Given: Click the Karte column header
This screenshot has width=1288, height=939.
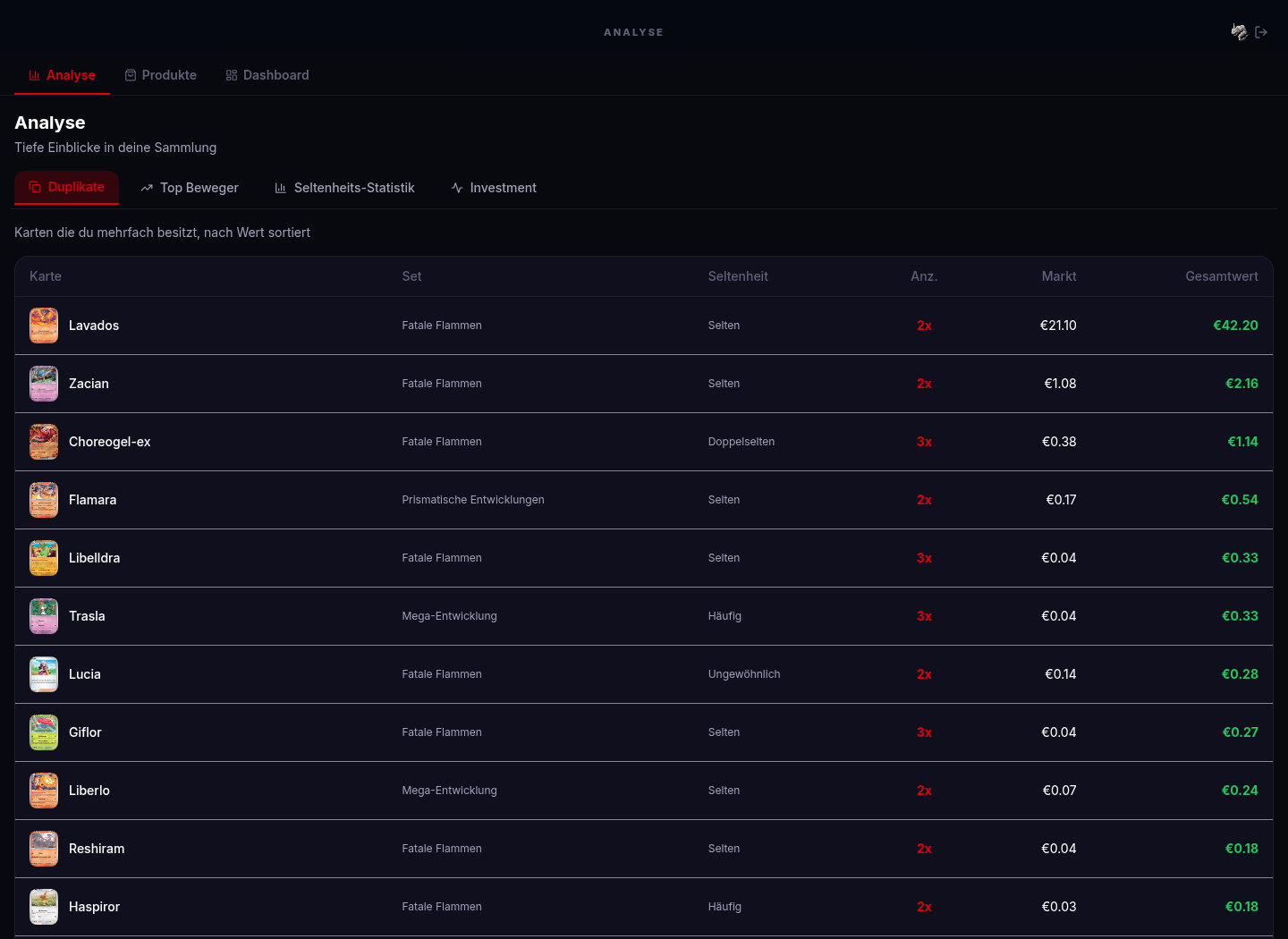Looking at the screenshot, I should pos(46,276).
